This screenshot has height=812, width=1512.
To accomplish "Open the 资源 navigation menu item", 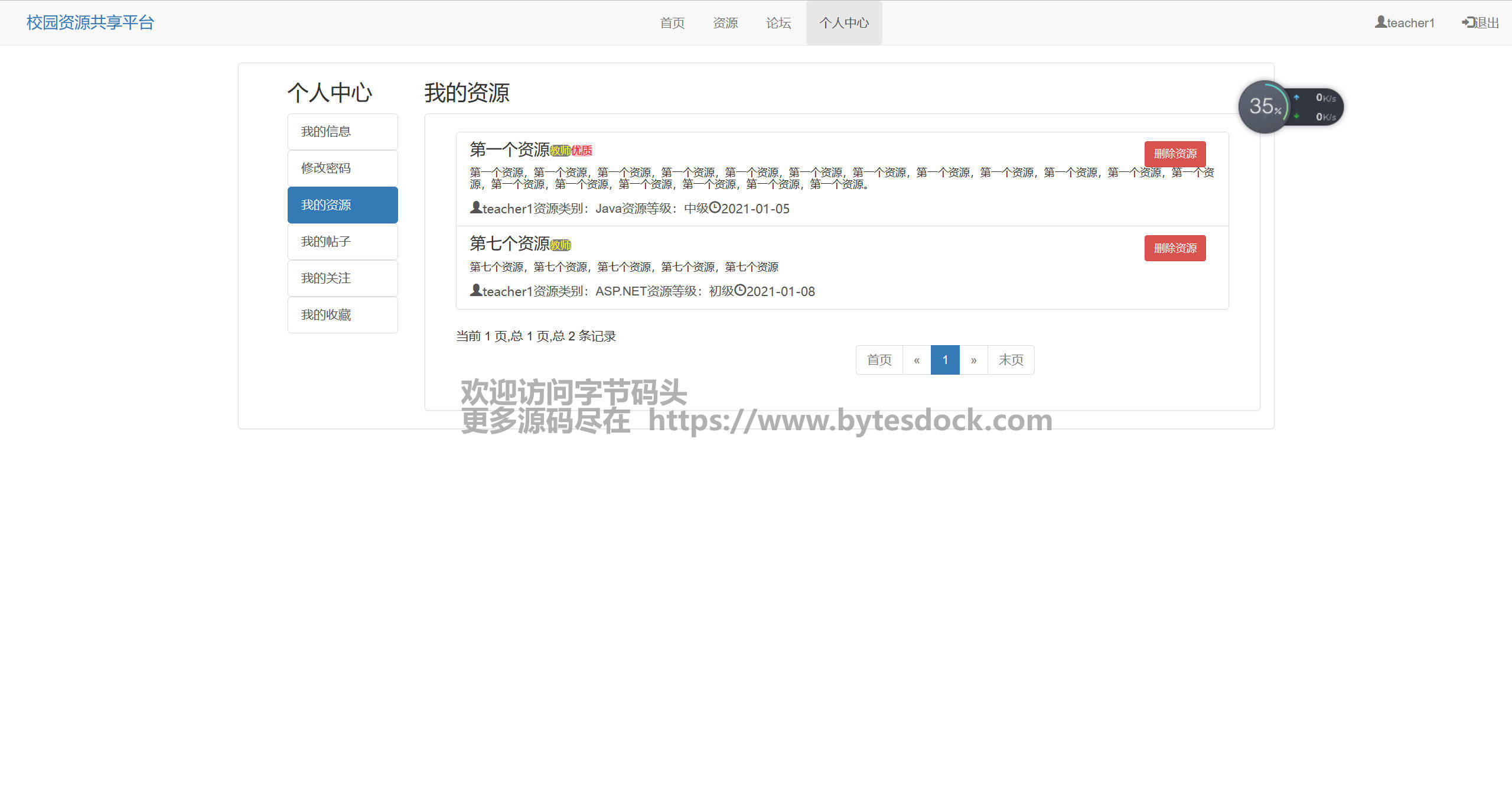I will 725,23.
